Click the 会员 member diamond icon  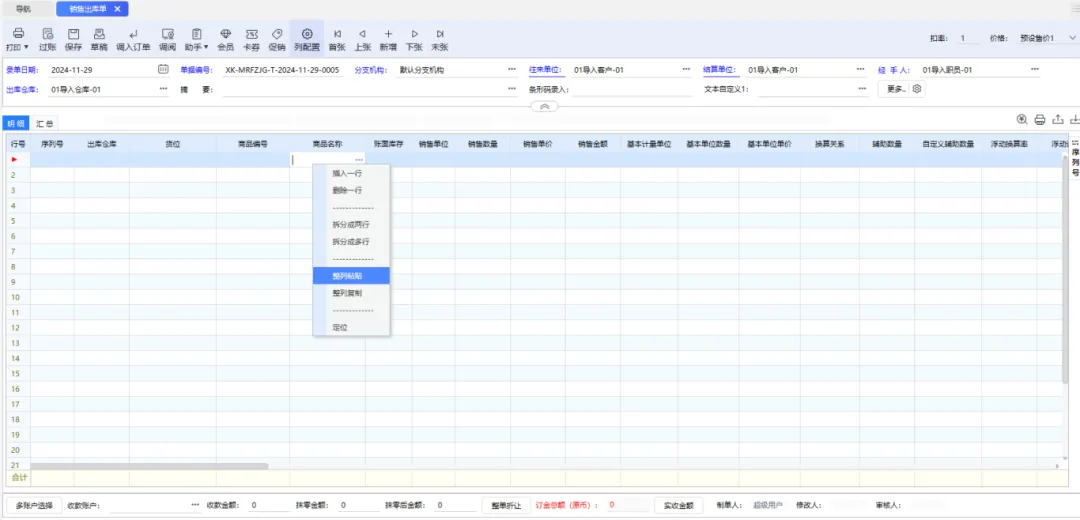point(225,40)
